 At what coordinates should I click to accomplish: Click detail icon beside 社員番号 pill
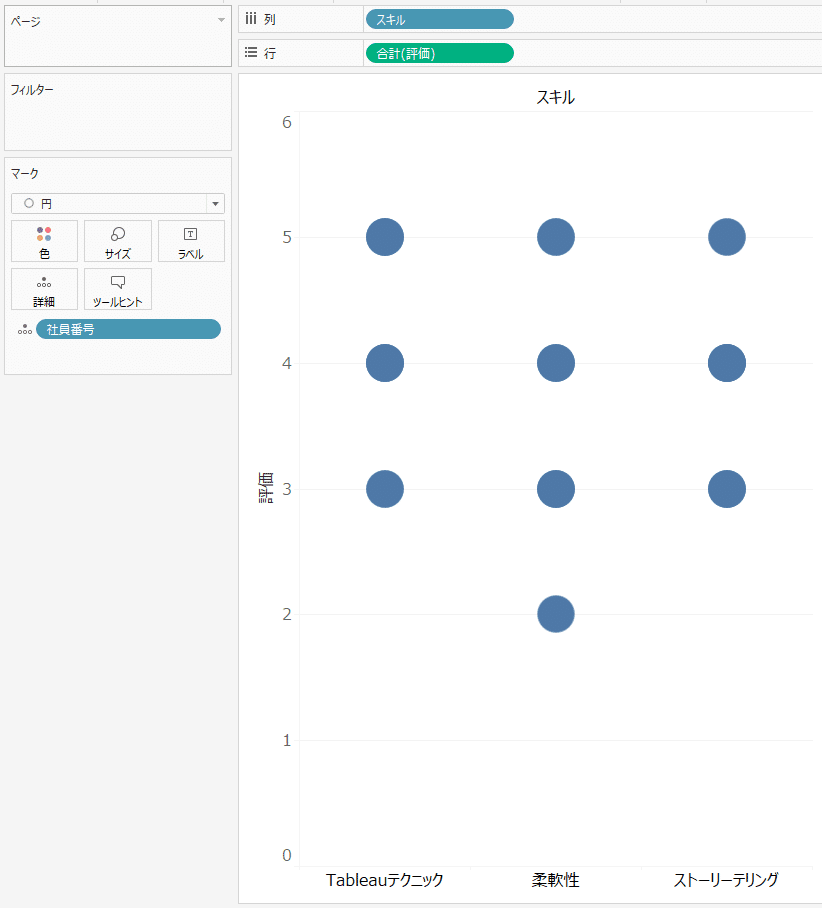pos(24,329)
